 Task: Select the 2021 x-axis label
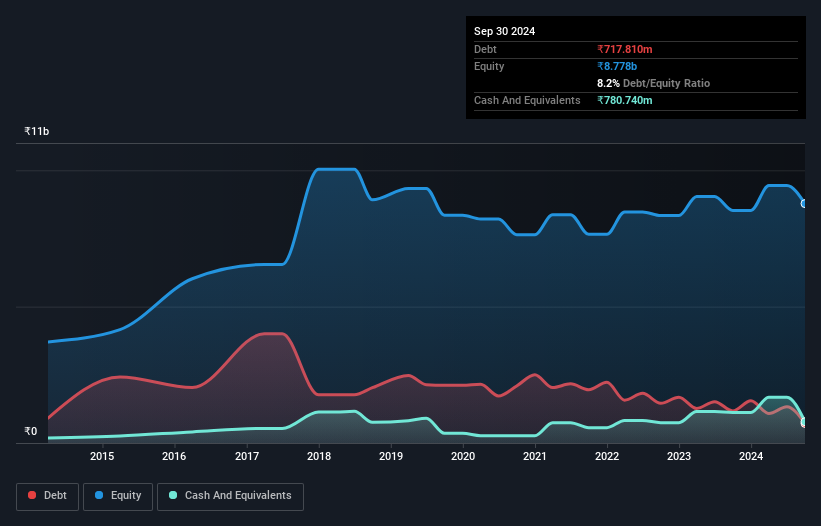point(535,456)
